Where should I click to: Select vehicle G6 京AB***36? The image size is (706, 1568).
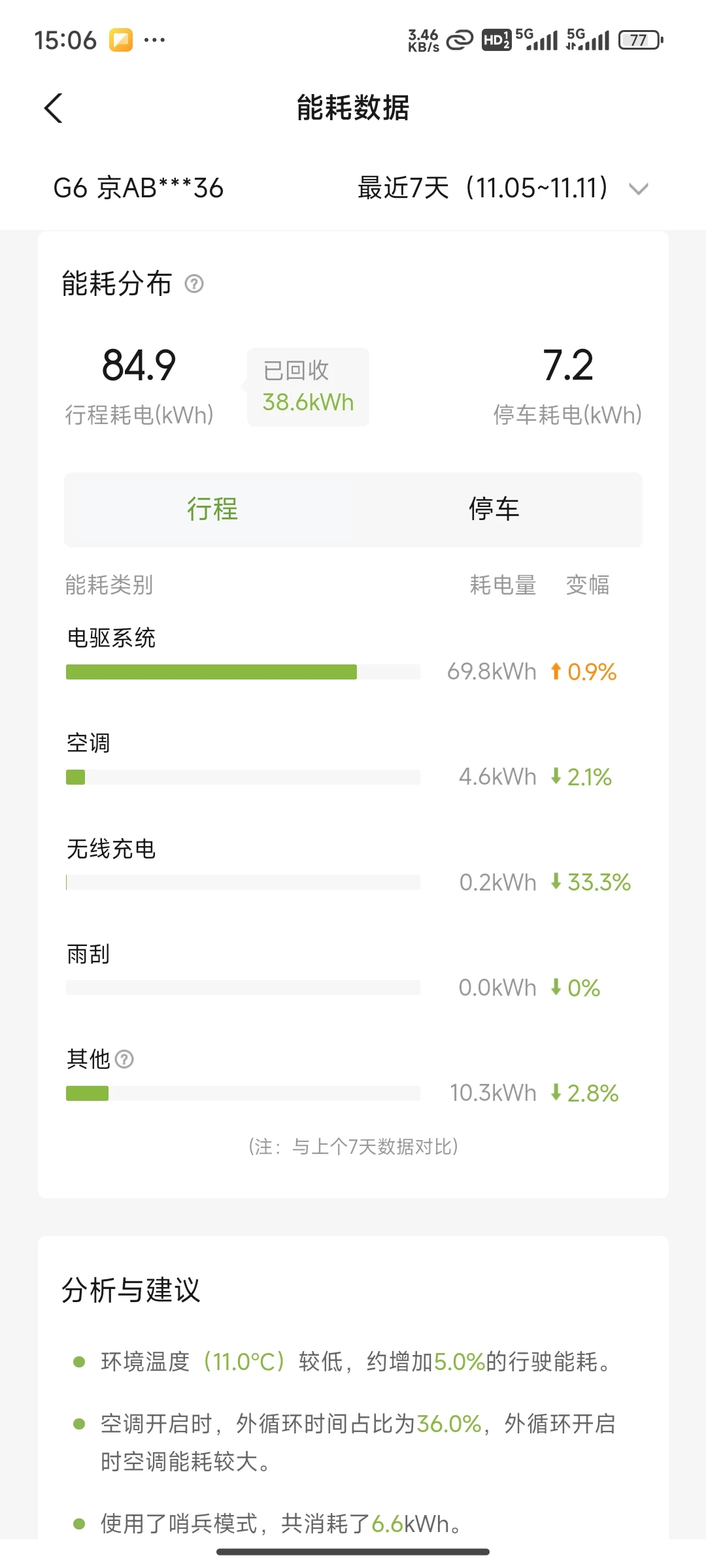coord(139,188)
